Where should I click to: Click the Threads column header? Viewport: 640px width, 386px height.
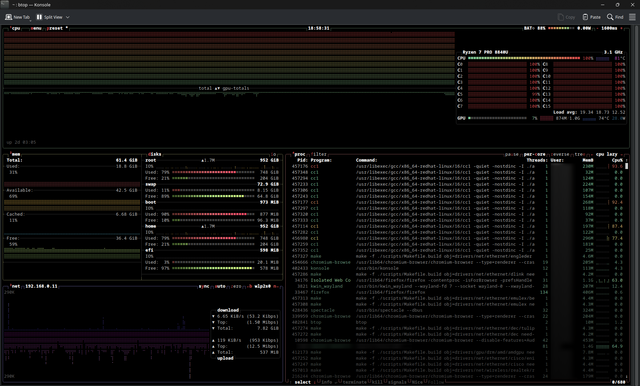pyautogui.click(x=537, y=160)
